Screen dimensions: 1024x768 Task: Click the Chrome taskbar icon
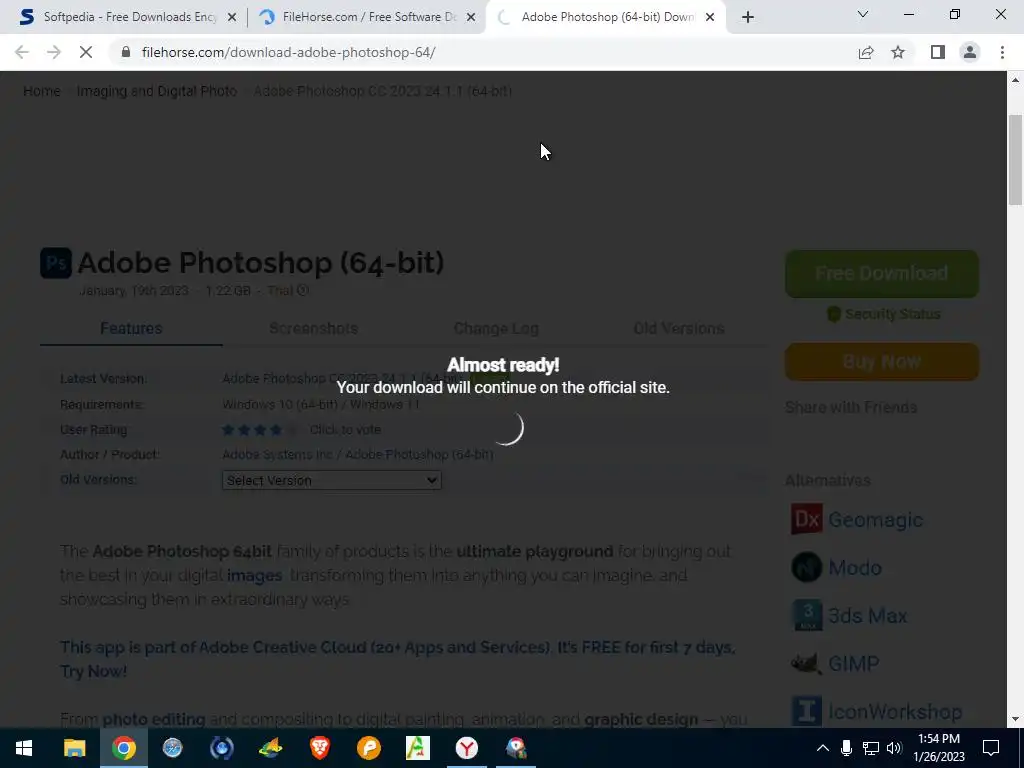(x=123, y=748)
